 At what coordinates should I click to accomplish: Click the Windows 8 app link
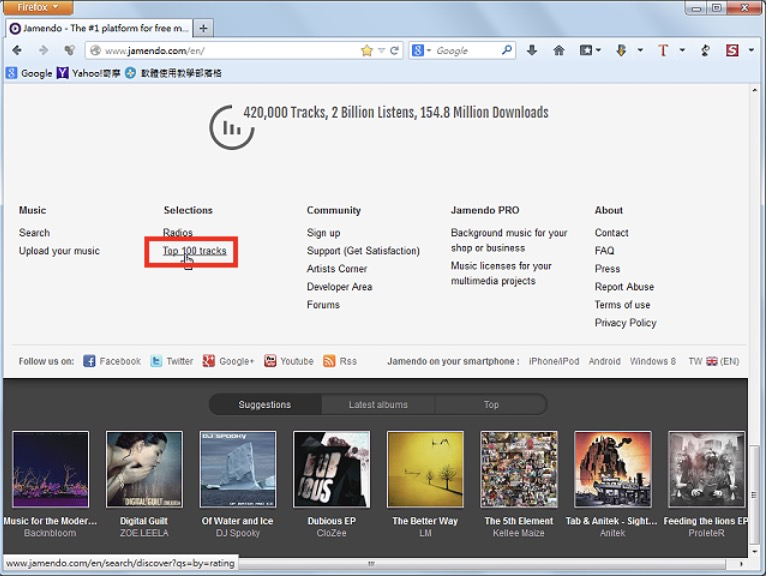click(x=653, y=362)
